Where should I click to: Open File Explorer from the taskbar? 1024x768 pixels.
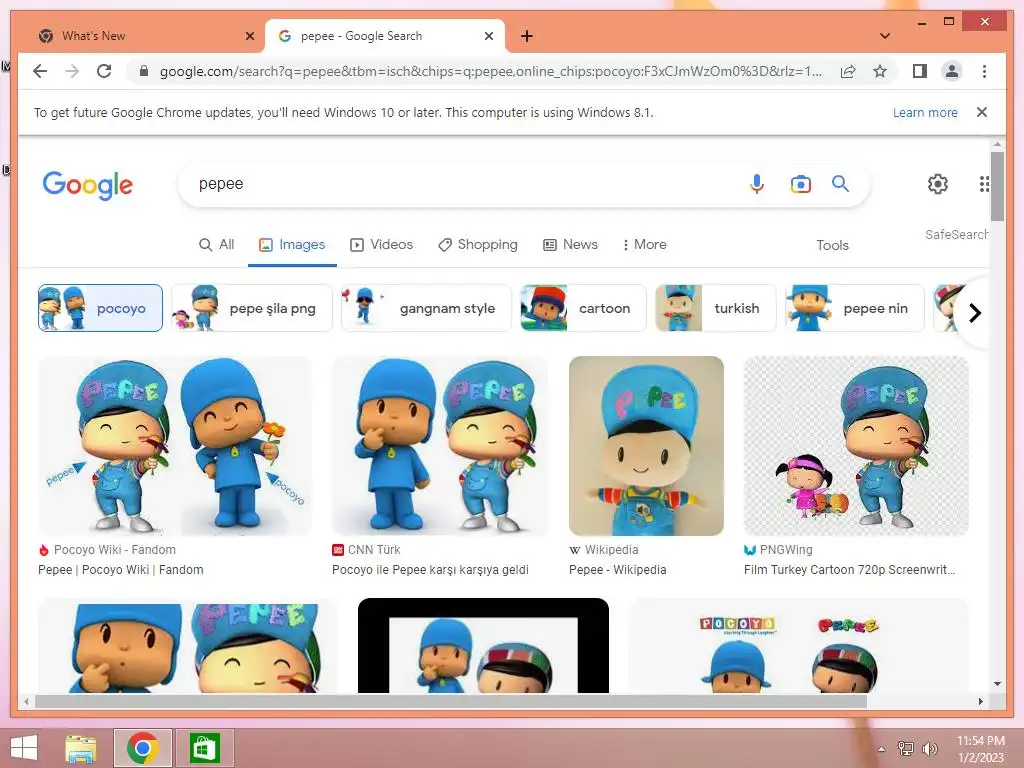coord(81,748)
